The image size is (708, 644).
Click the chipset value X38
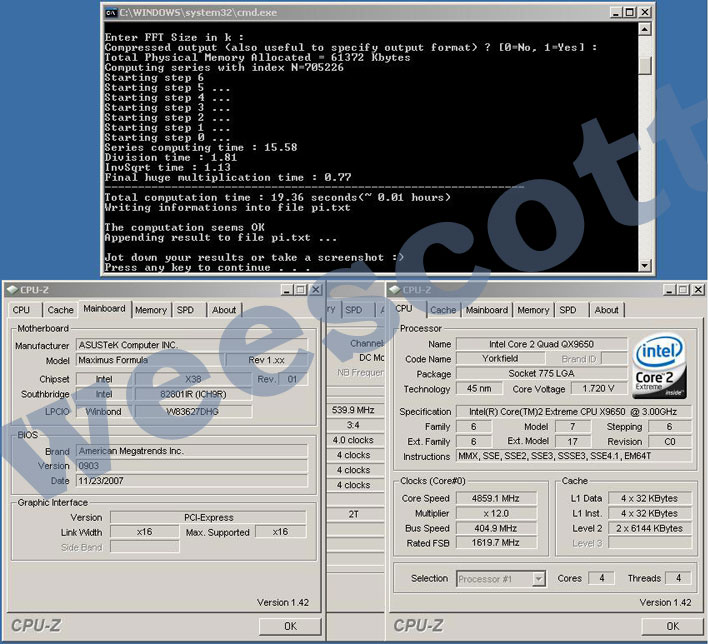click(193, 379)
